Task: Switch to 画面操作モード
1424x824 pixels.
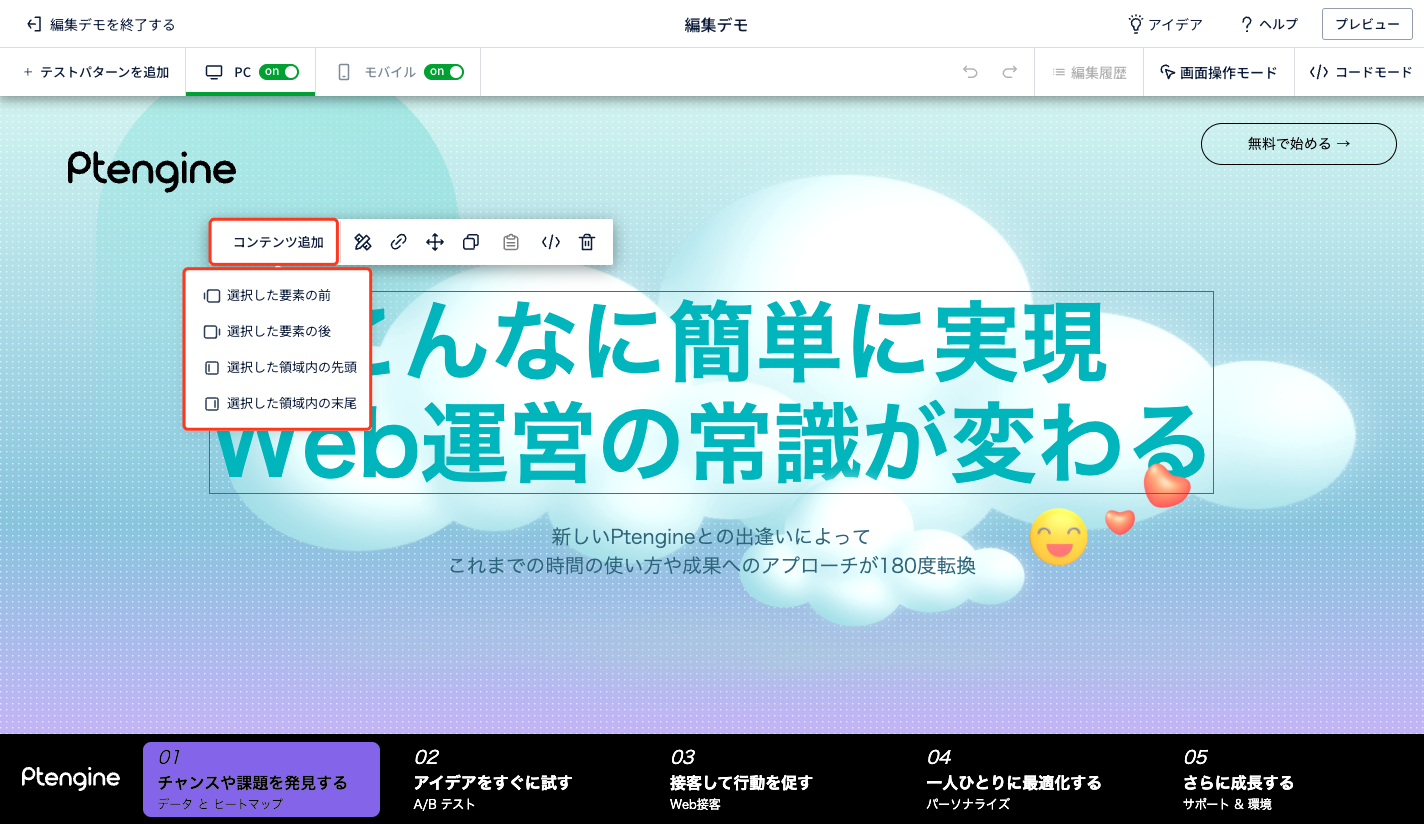Action: pos(1219,72)
